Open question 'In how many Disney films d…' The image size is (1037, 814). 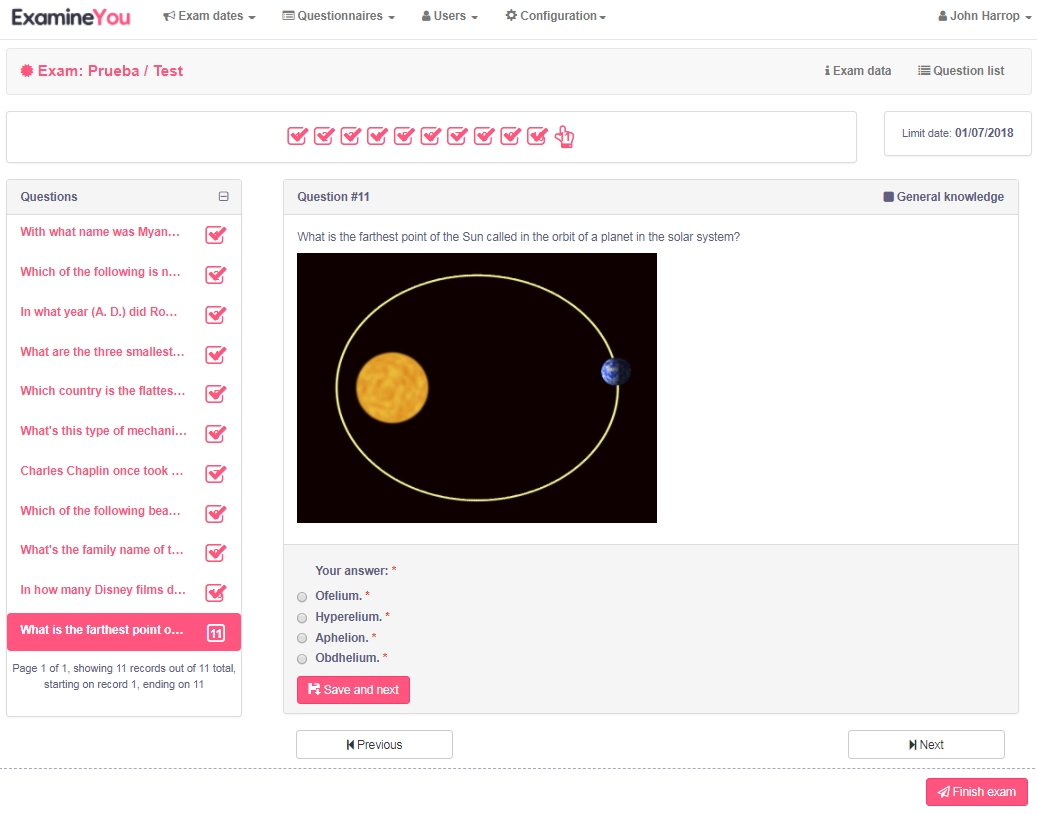[103, 590]
